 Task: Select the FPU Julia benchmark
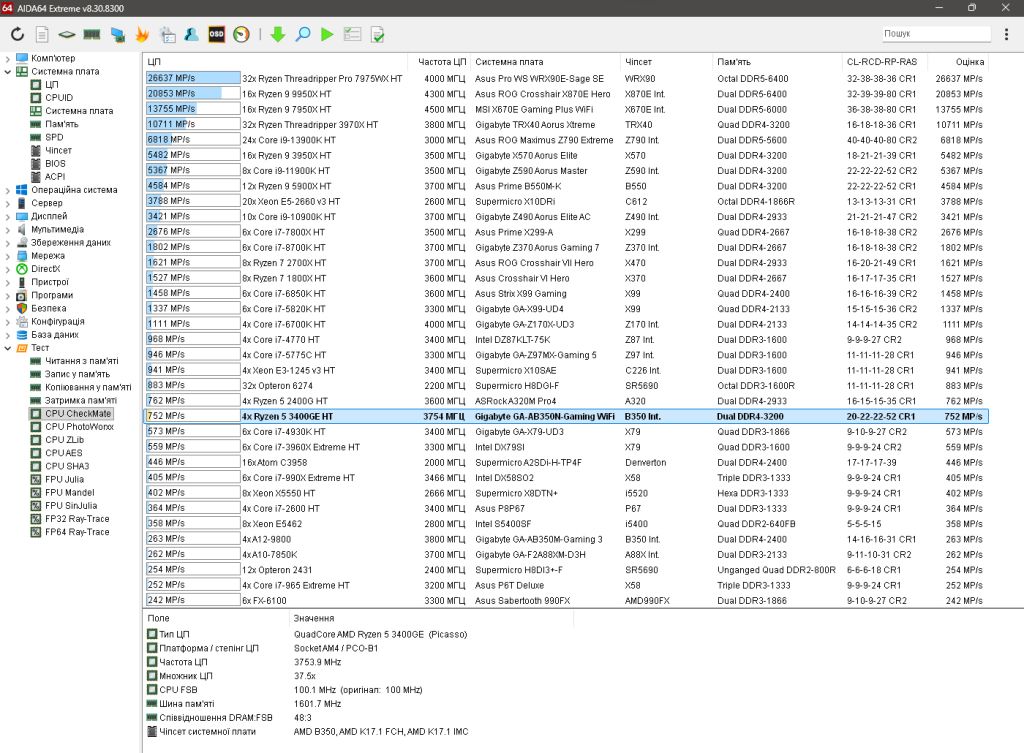[64, 479]
